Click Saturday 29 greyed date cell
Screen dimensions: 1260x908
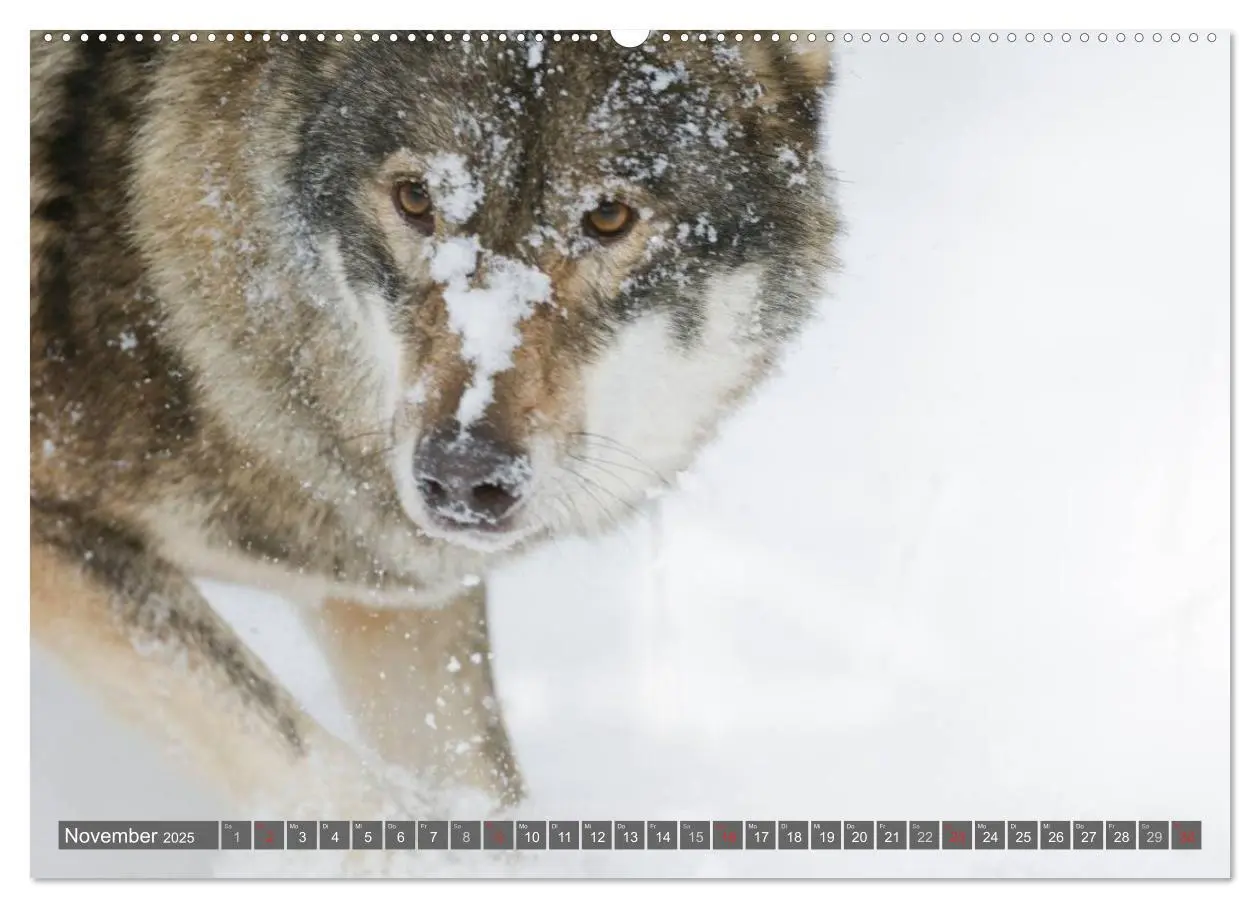coord(1154,835)
